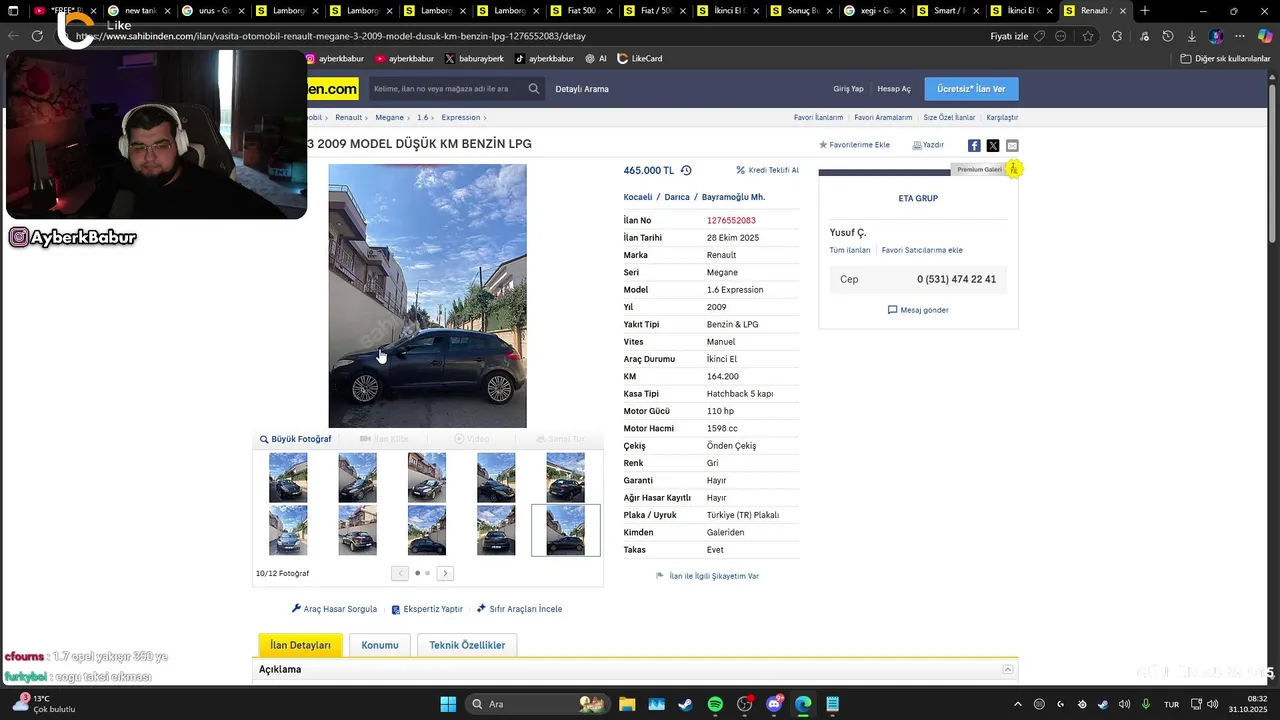Open the browser history icon
The height and width of the screenshot is (720, 1280).
(x=1168, y=36)
